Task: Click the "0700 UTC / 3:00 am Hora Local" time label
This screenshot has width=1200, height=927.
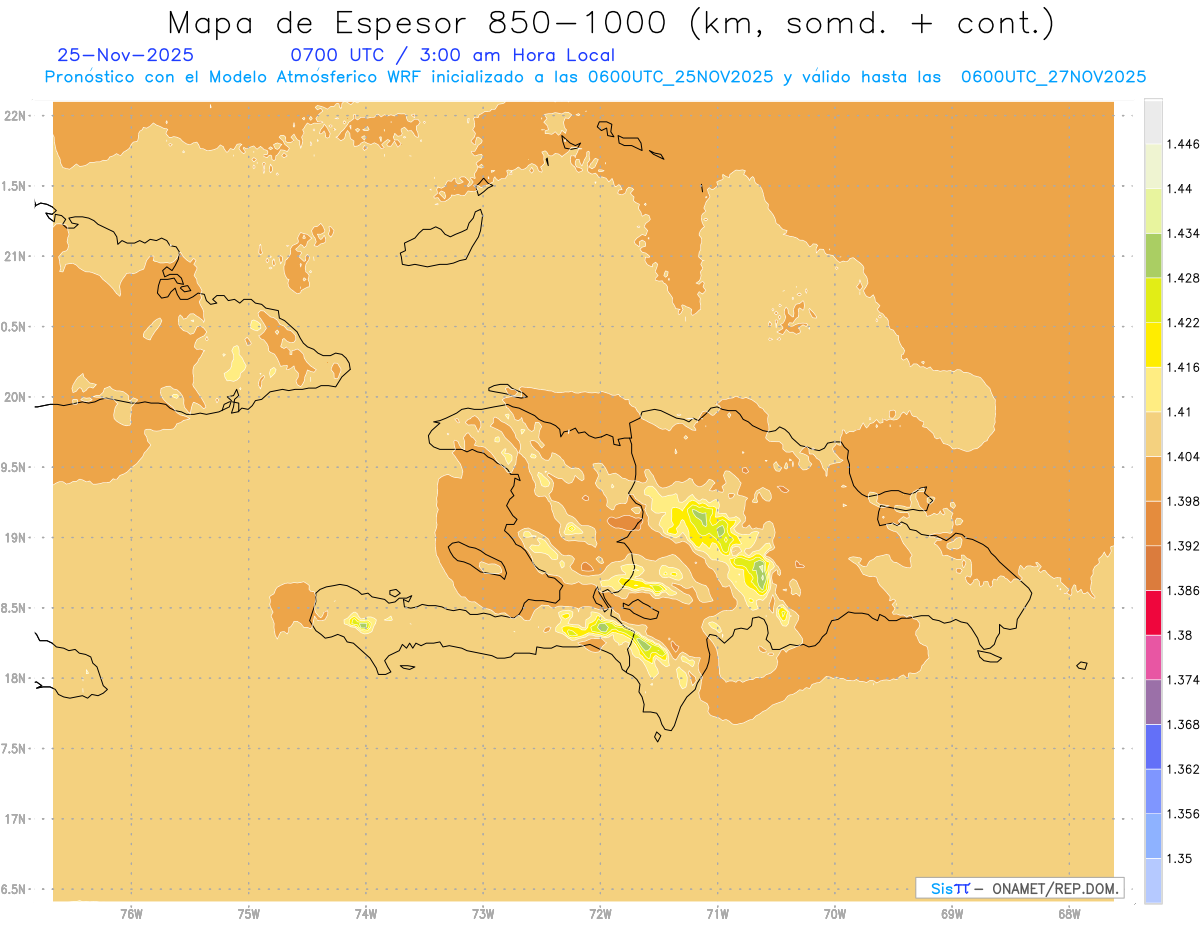Action: pyautogui.click(x=453, y=55)
